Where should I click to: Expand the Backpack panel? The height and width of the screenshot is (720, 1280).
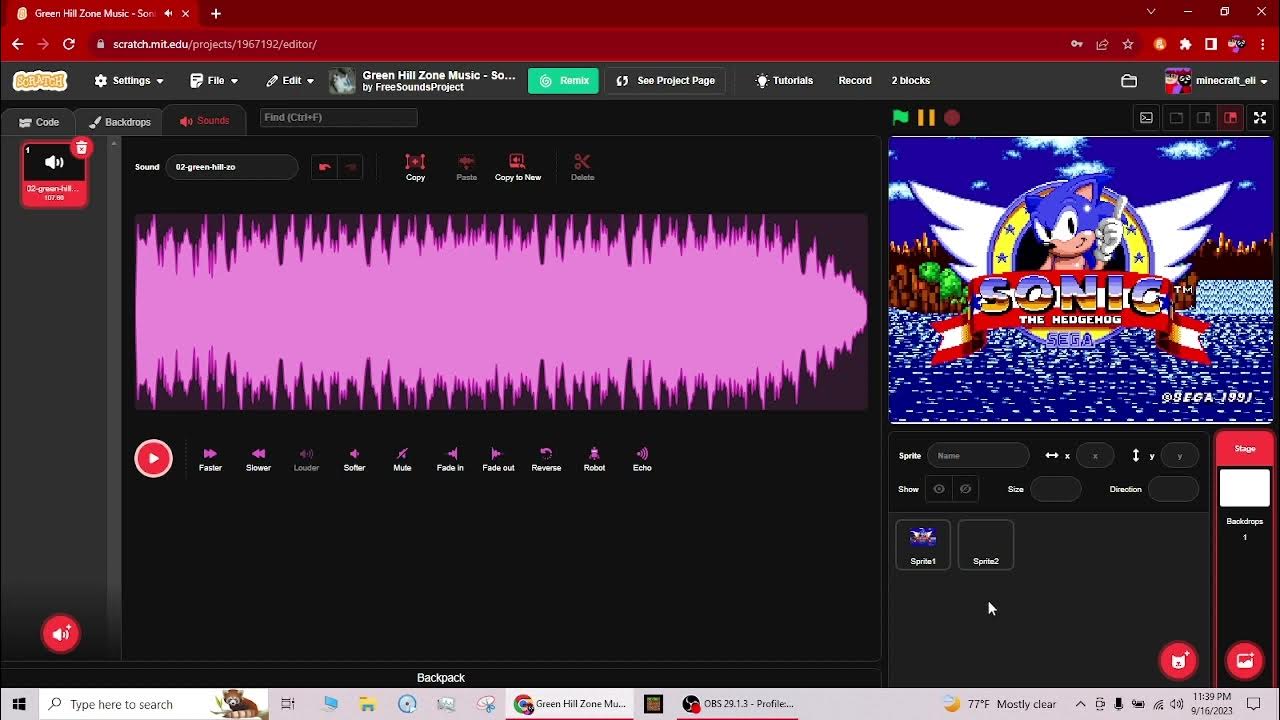coord(441,677)
